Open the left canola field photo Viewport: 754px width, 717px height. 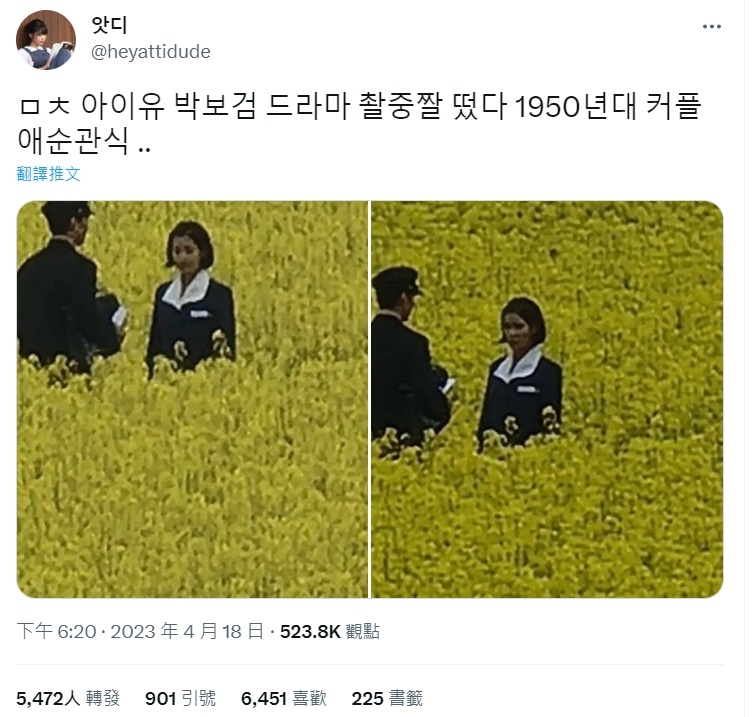(x=192, y=399)
